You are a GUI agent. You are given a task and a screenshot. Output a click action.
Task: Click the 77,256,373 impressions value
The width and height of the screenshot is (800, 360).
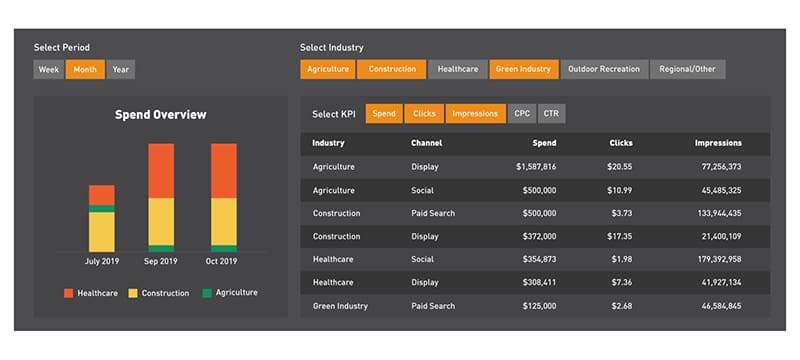721,167
